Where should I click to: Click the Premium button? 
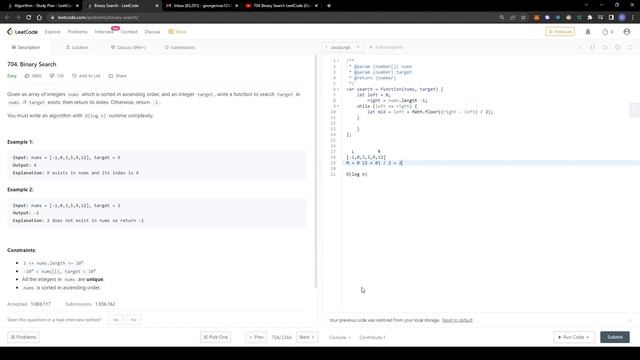point(560,31)
